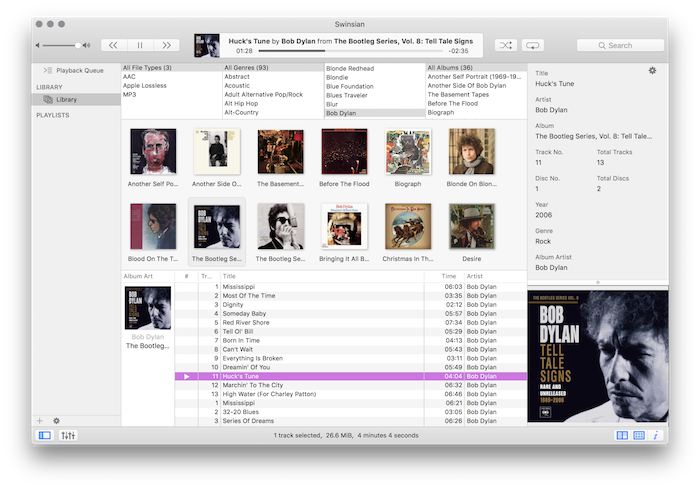This screenshot has height=489, width=700.
Task: Toggle the sidebar visibility button
Action: [x=45, y=435]
